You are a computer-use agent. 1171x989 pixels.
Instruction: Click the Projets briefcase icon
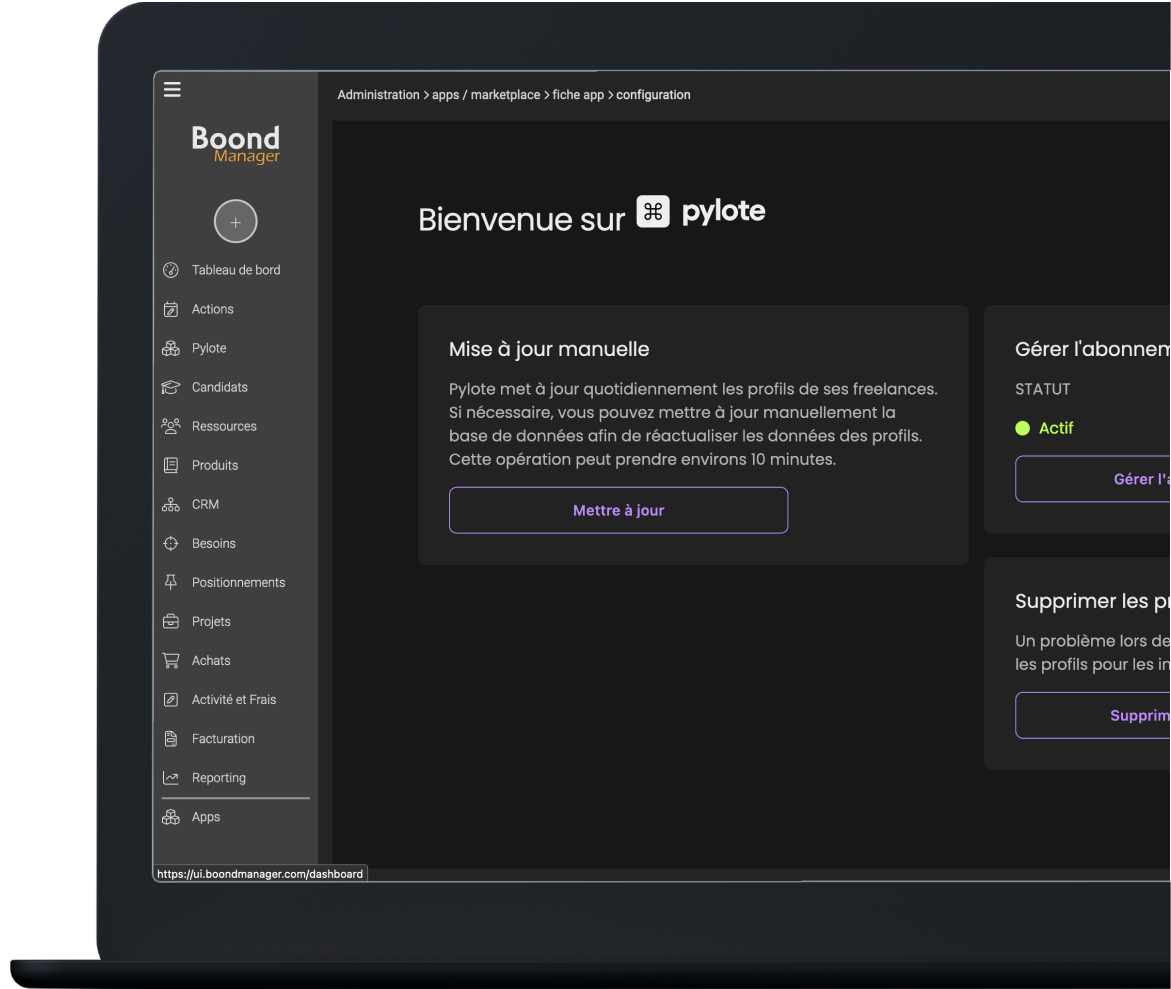tap(171, 621)
